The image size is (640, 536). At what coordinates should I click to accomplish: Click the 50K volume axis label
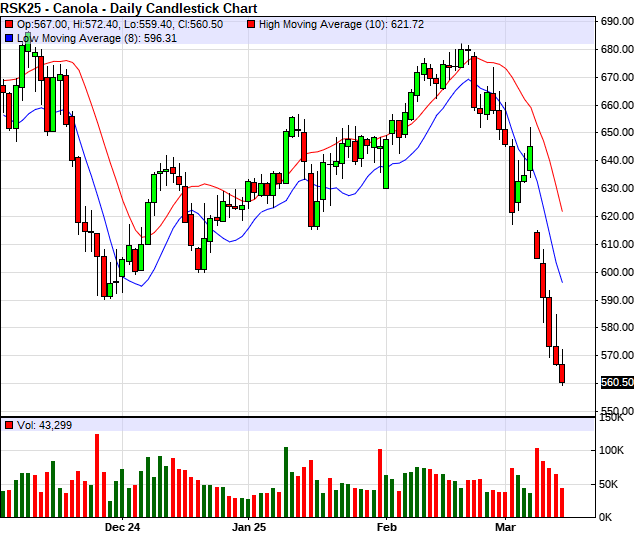point(612,484)
